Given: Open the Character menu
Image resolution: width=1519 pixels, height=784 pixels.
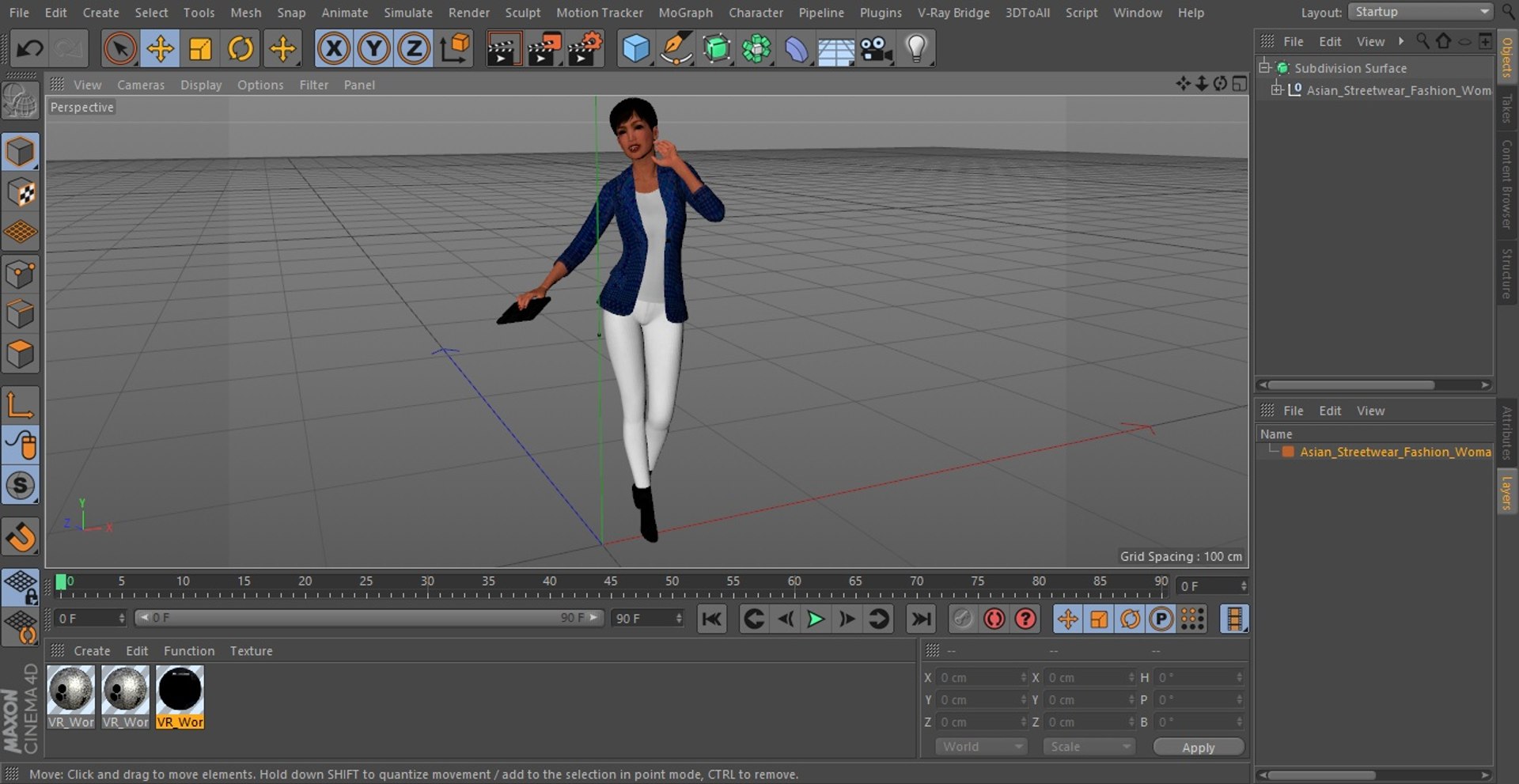Looking at the screenshot, I should [756, 13].
